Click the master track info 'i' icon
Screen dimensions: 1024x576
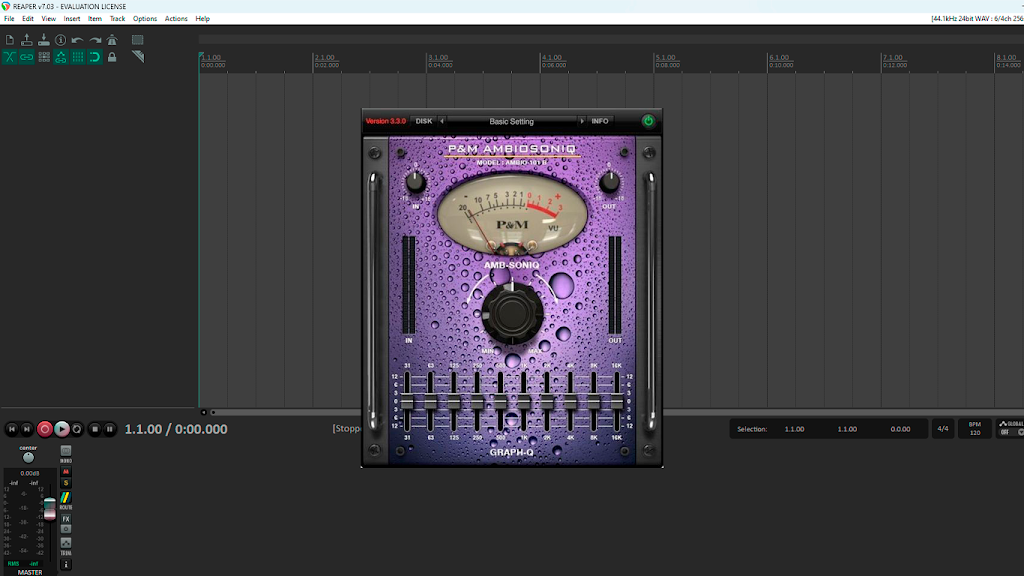click(x=65, y=564)
